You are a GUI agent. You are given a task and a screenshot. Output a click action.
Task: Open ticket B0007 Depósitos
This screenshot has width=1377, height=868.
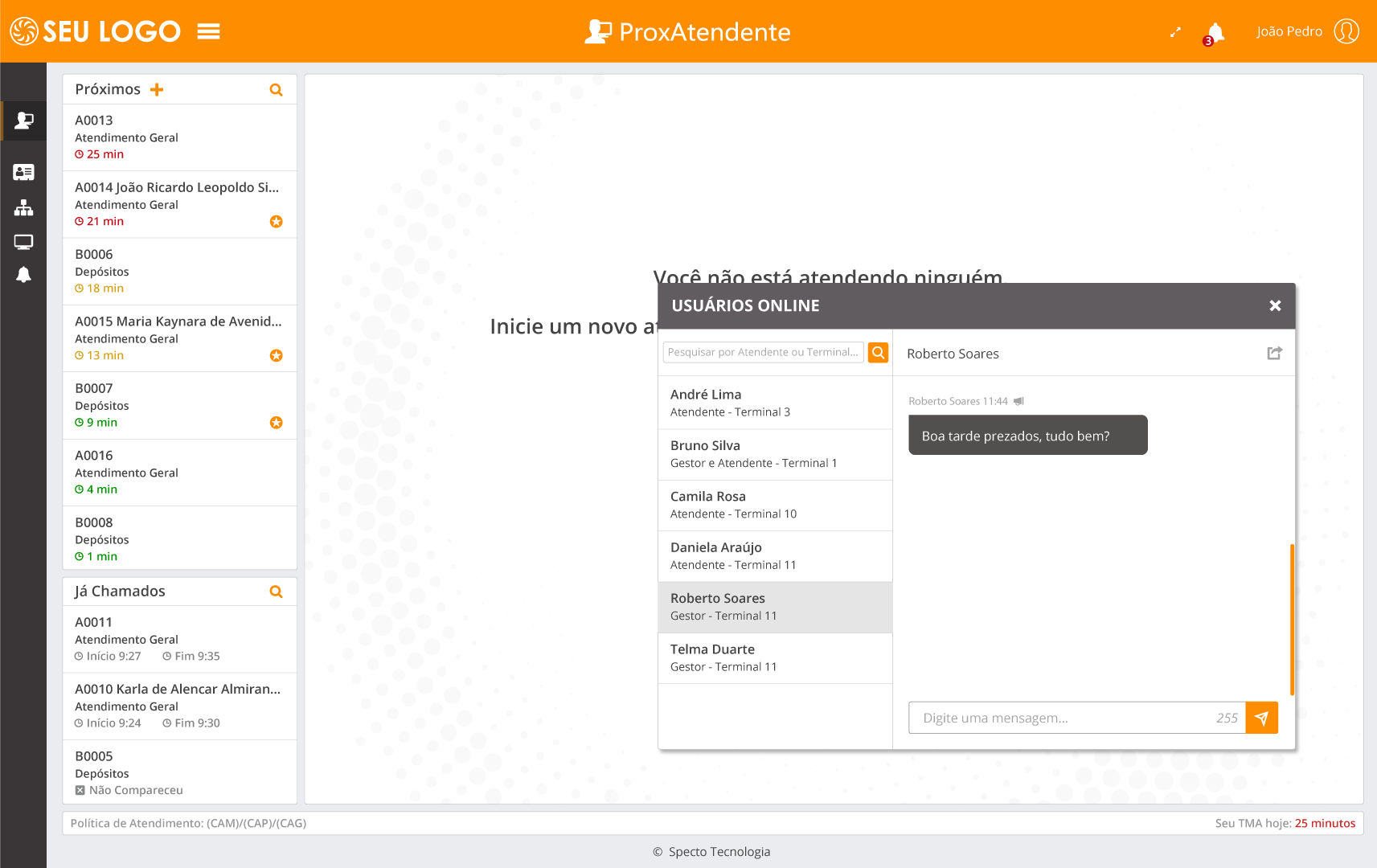pyautogui.click(x=179, y=406)
